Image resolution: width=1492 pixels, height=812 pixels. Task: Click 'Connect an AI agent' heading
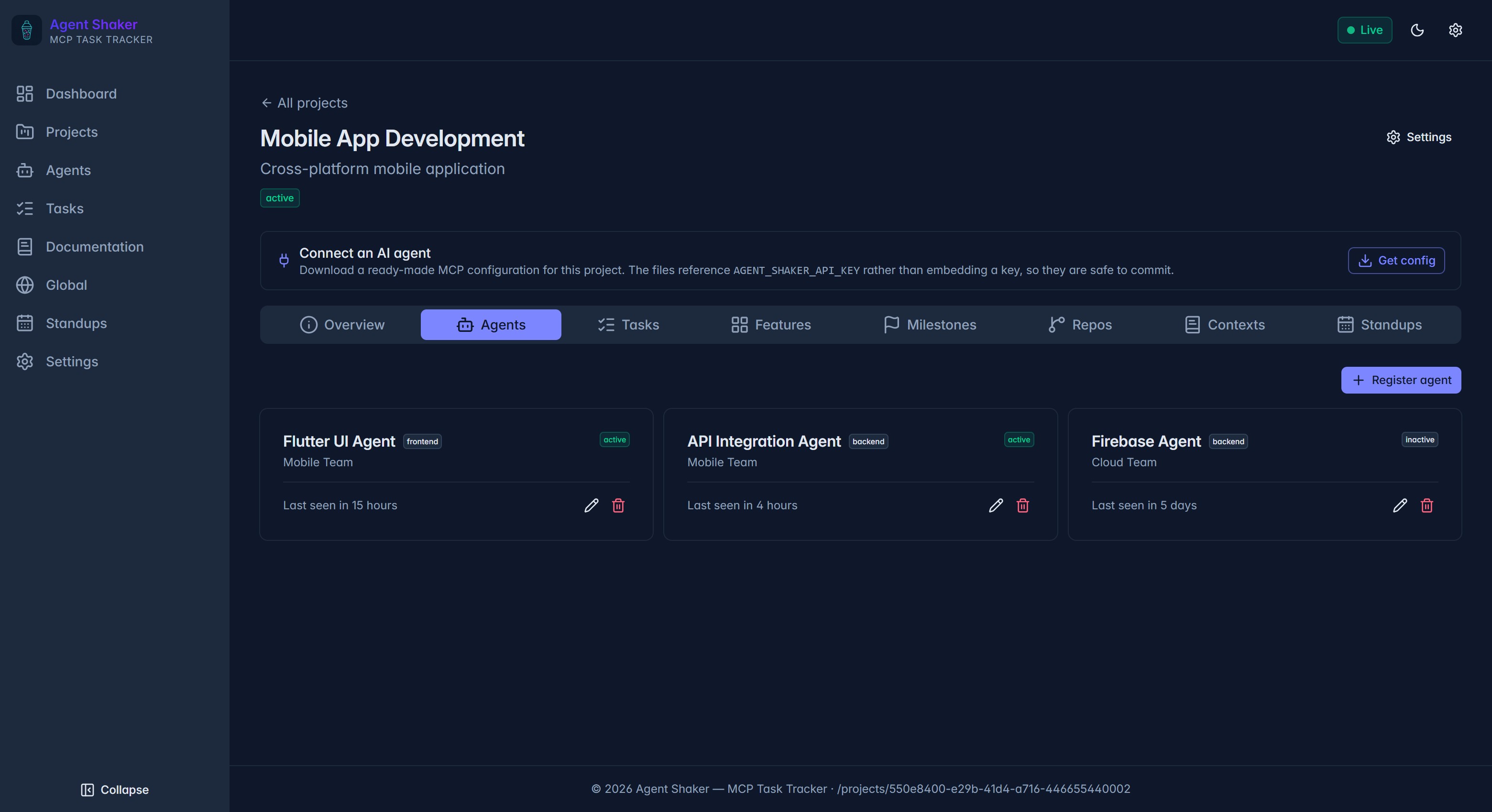pyautogui.click(x=365, y=253)
